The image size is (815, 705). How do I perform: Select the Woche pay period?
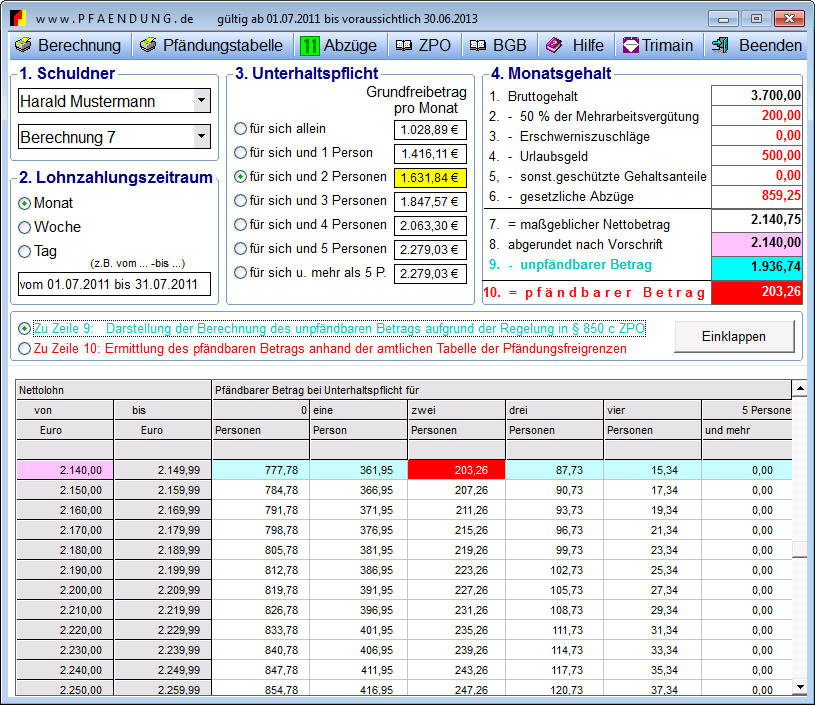(x=24, y=227)
